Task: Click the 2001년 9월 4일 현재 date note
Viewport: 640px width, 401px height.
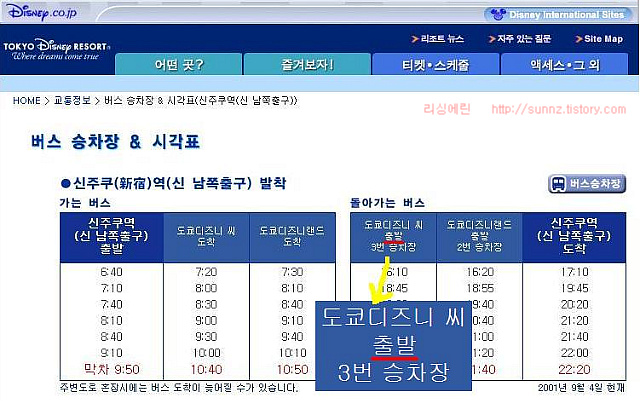Action: (581, 388)
